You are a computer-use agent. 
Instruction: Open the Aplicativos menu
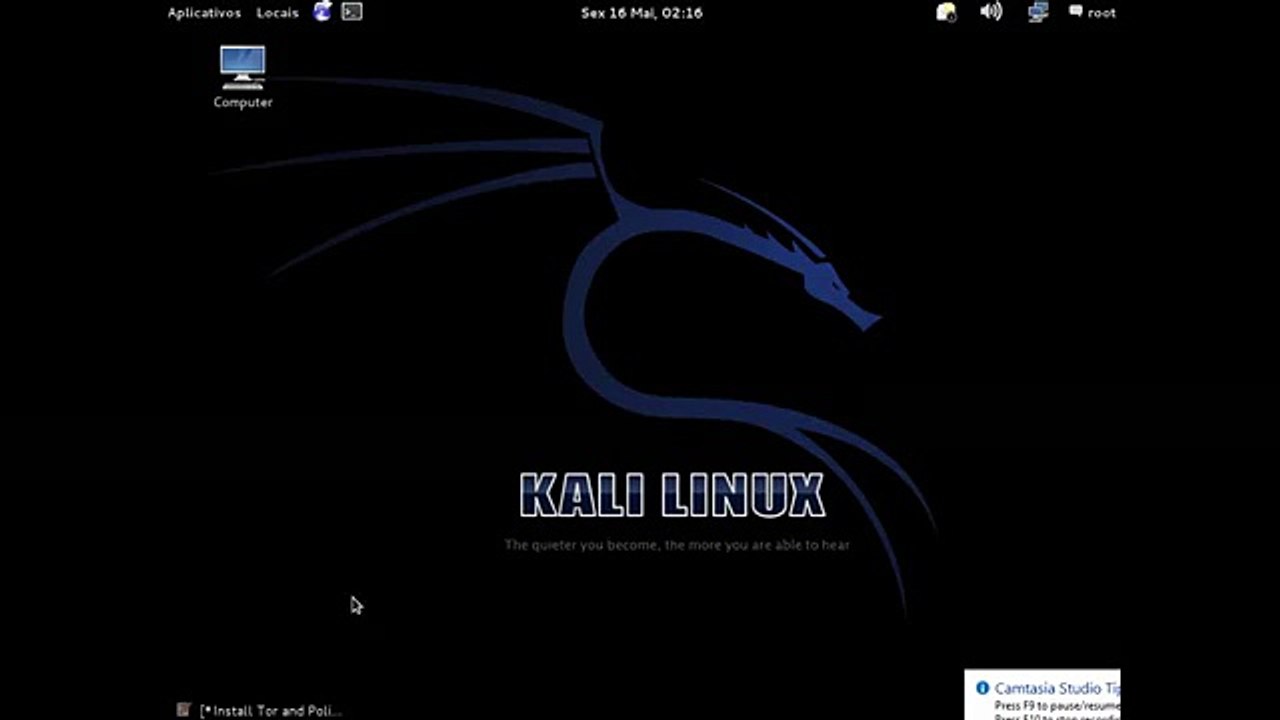point(204,13)
